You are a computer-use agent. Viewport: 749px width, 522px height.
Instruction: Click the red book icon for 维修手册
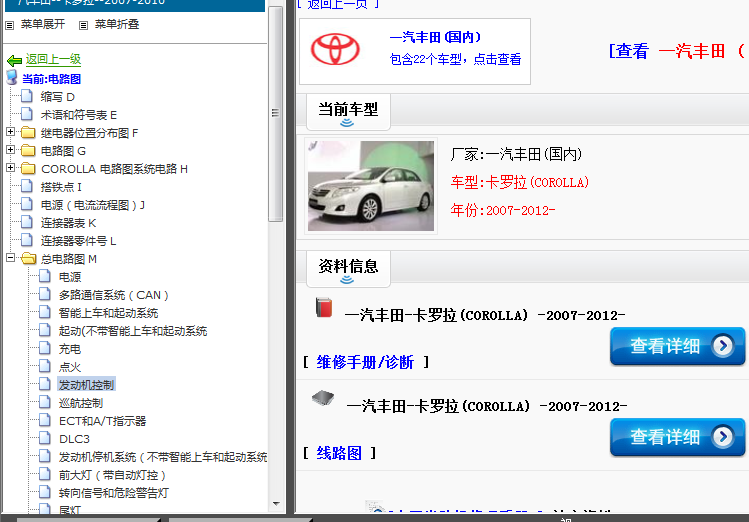coord(324,307)
